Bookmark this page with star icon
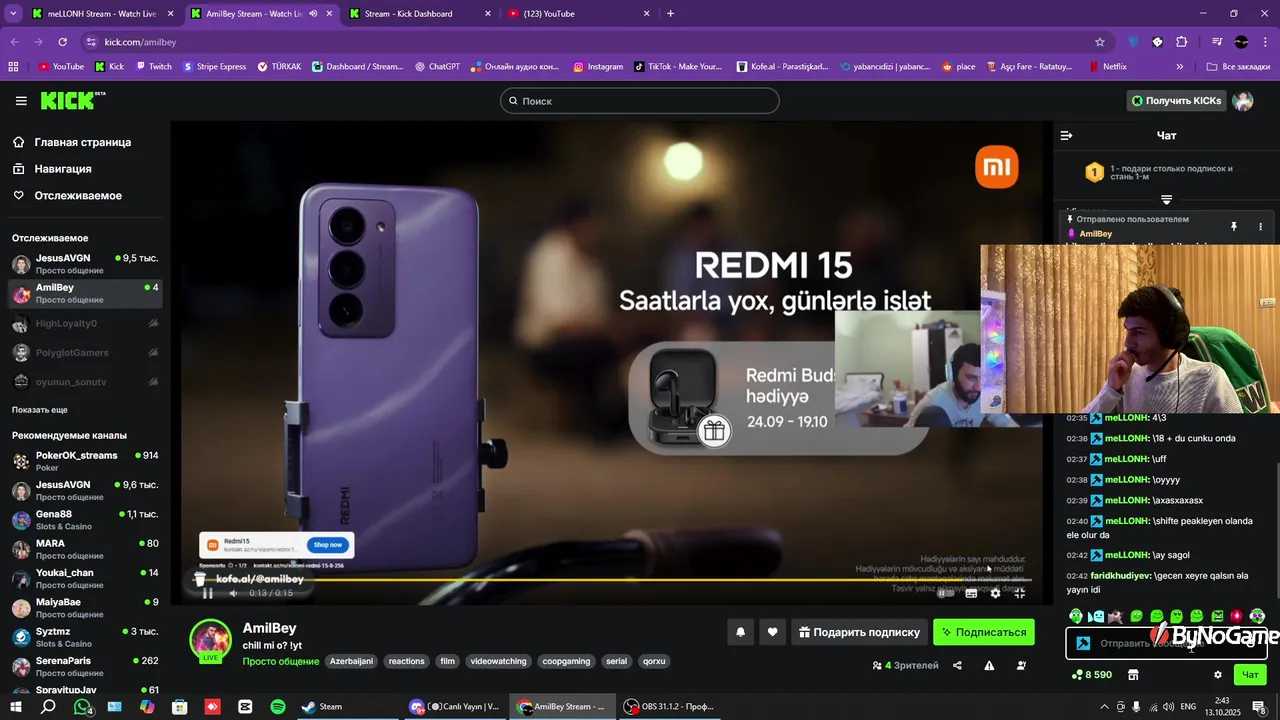The image size is (1280, 720). [1100, 42]
